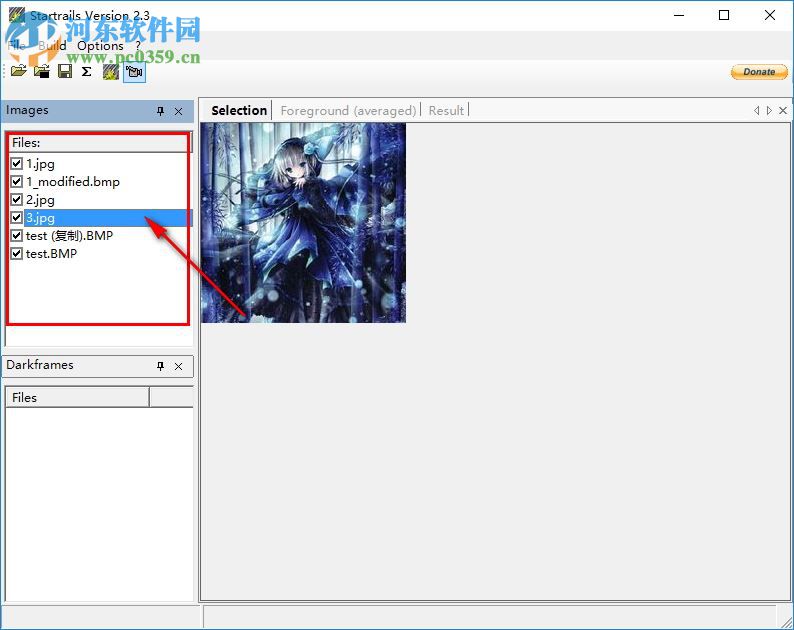The height and width of the screenshot is (630, 794).
Task: Open the ? help menu
Action: 138,46
